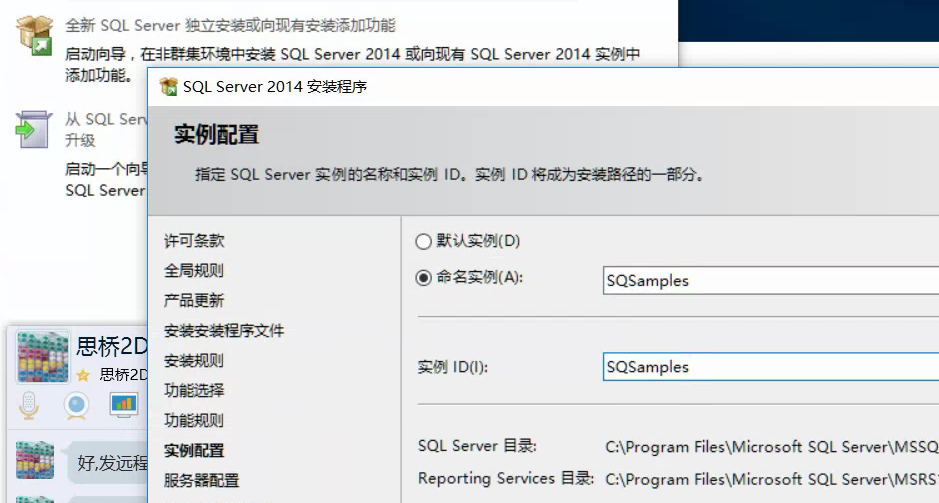Click the 好,发远程 chat message bubble
The width and height of the screenshot is (939, 503).
pyautogui.click(x=110, y=463)
